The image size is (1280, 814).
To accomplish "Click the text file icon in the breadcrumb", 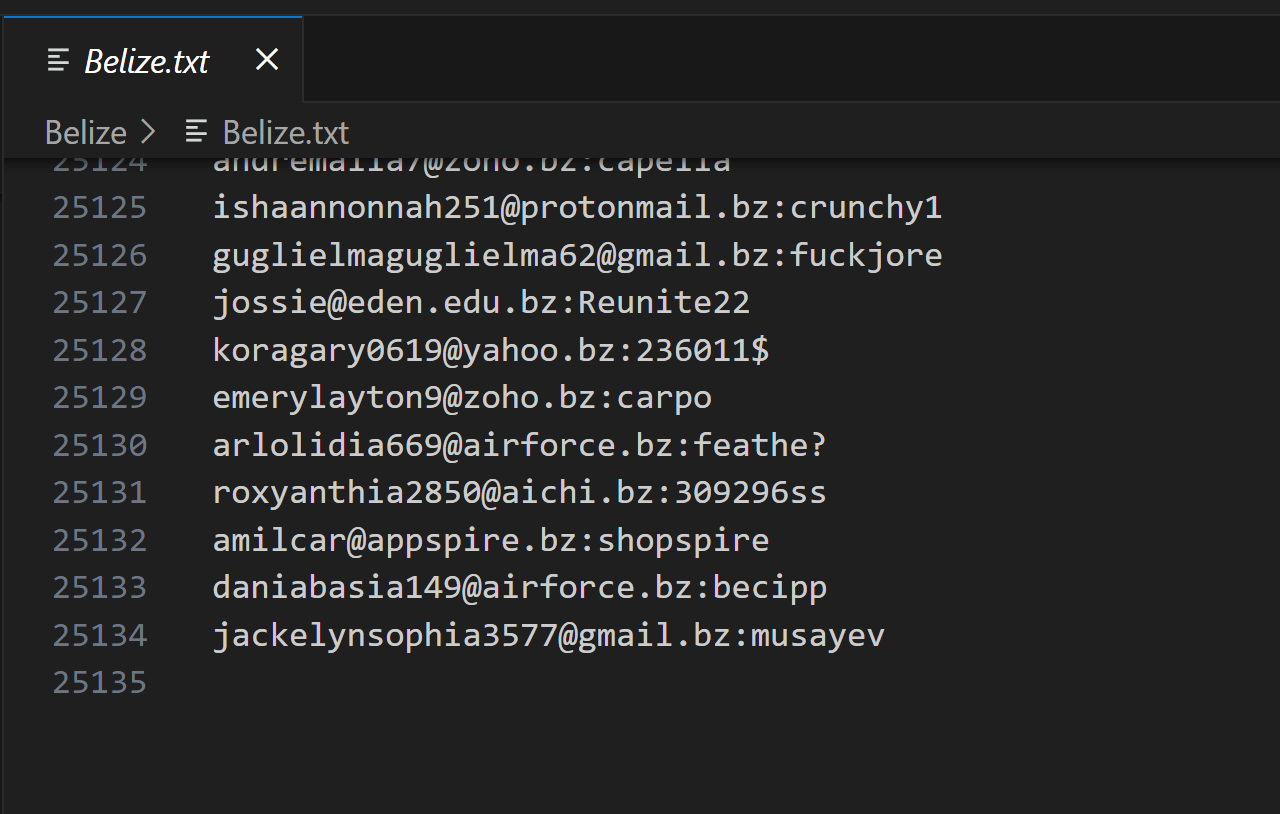I will click(197, 132).
